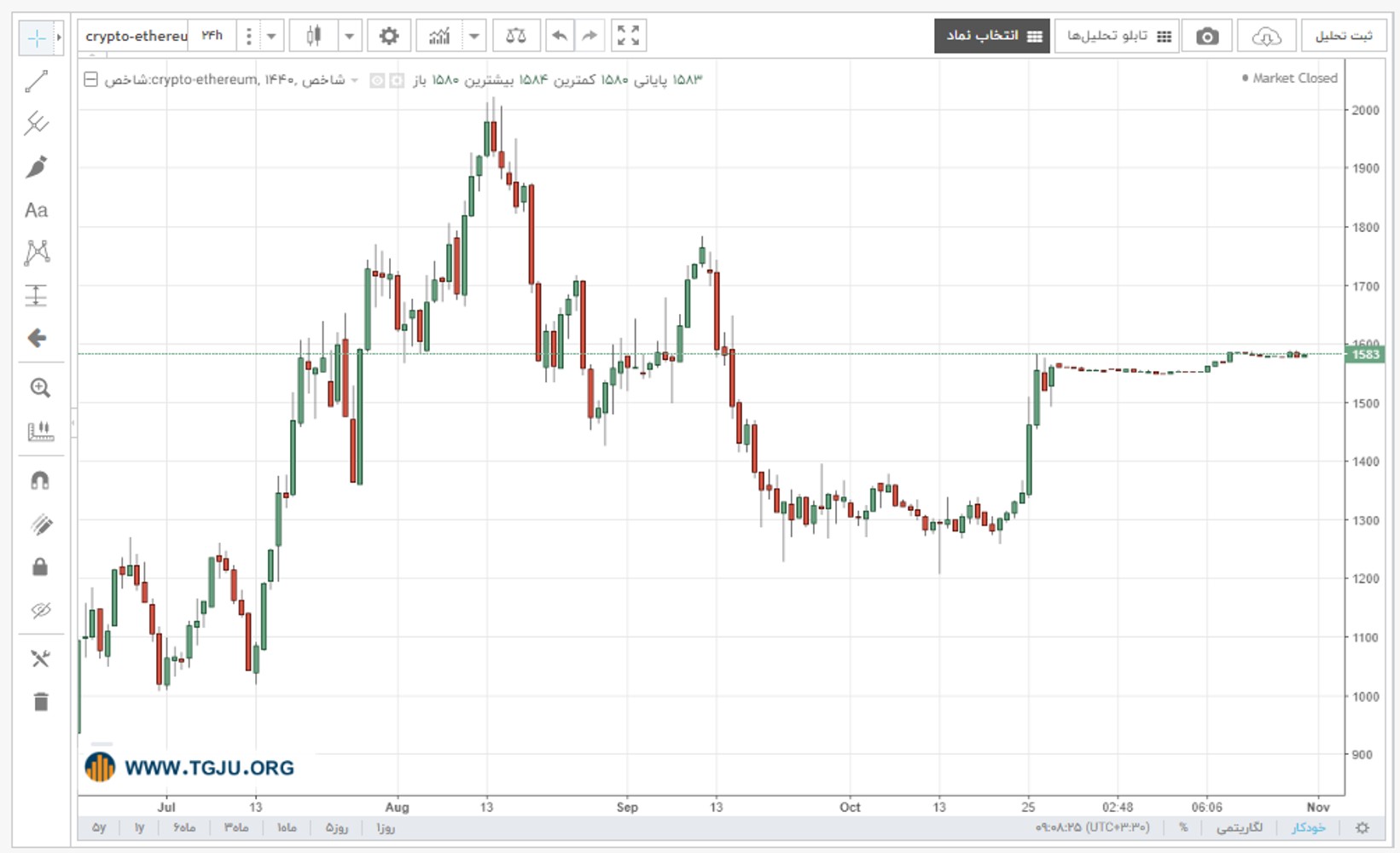Viewport: 1400px width, 853px height.
Task: Select the 5y time range tab
Action: tap(99, 827)
